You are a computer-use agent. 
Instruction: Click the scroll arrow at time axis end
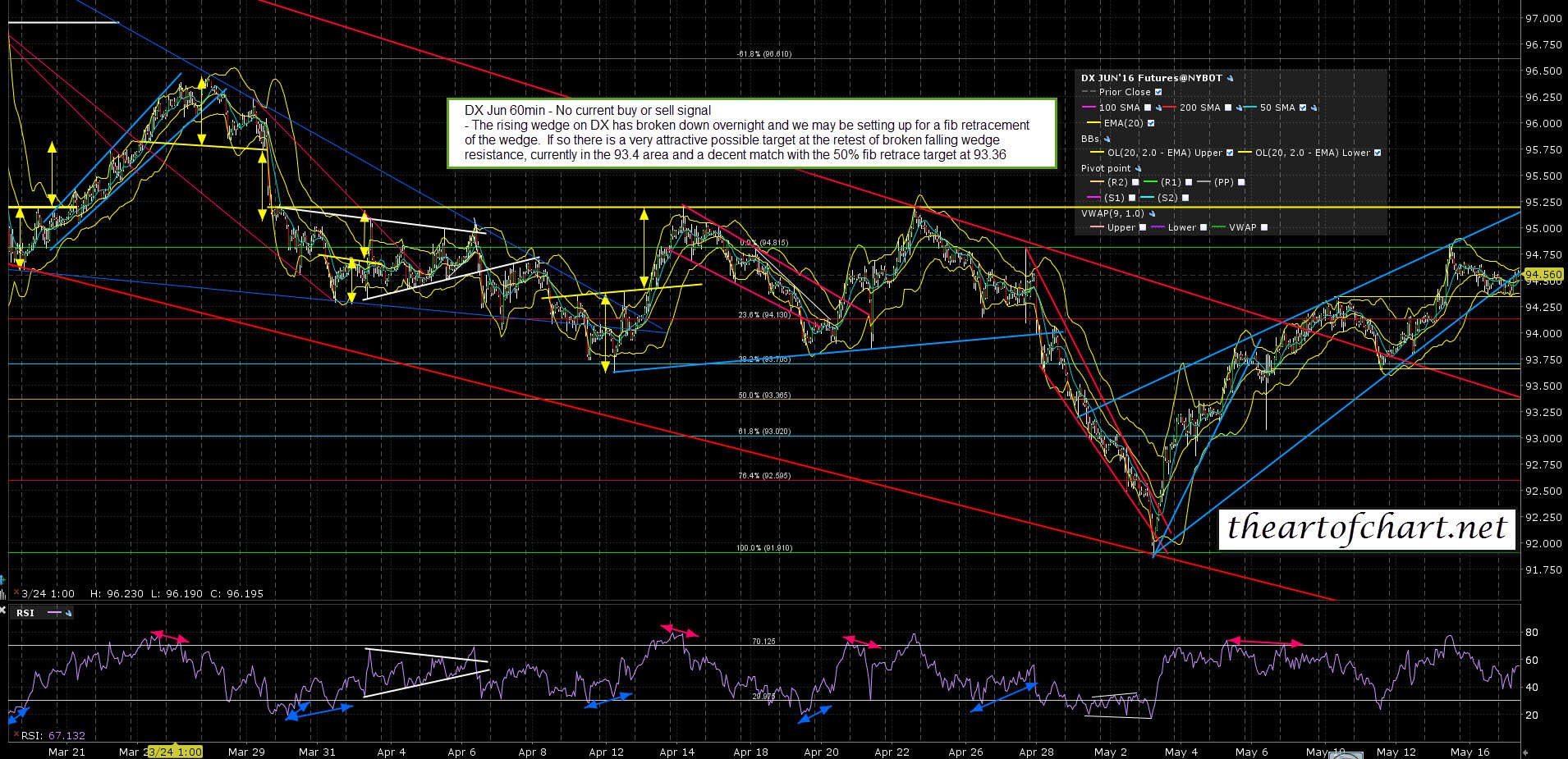1524,752
